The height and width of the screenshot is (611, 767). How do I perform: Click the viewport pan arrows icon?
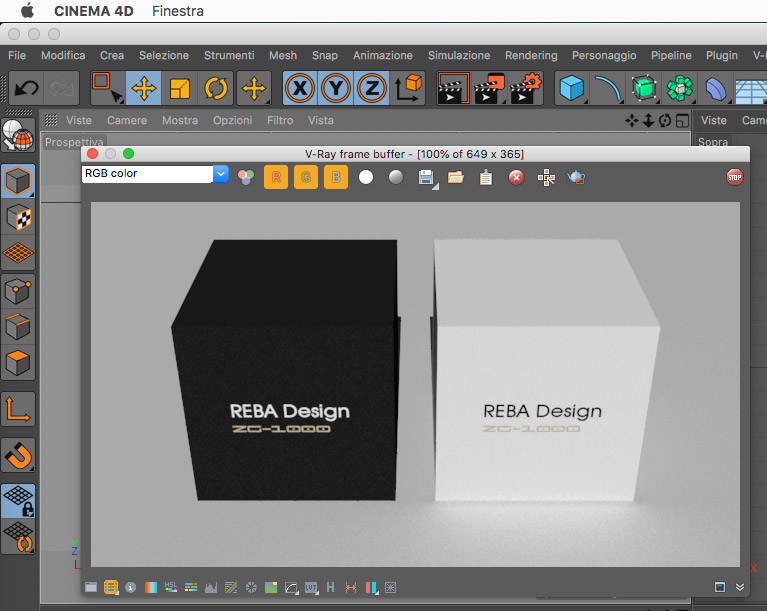[x=632, y=120]
